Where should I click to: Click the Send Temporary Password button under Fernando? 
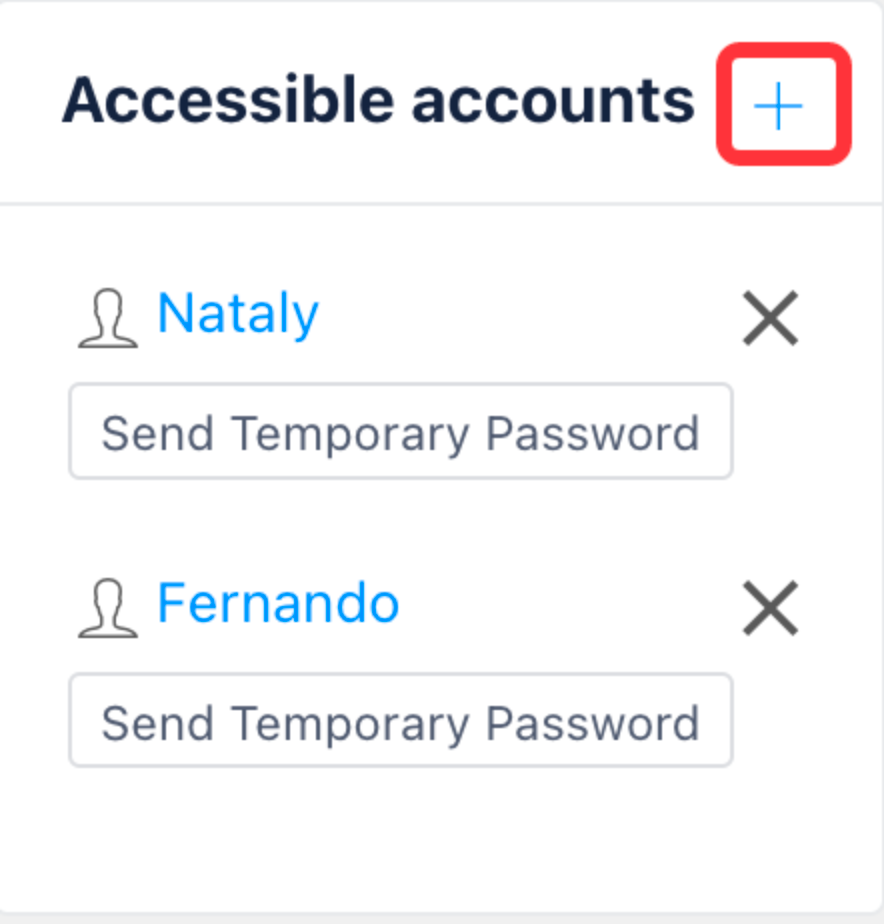point(401,720)
